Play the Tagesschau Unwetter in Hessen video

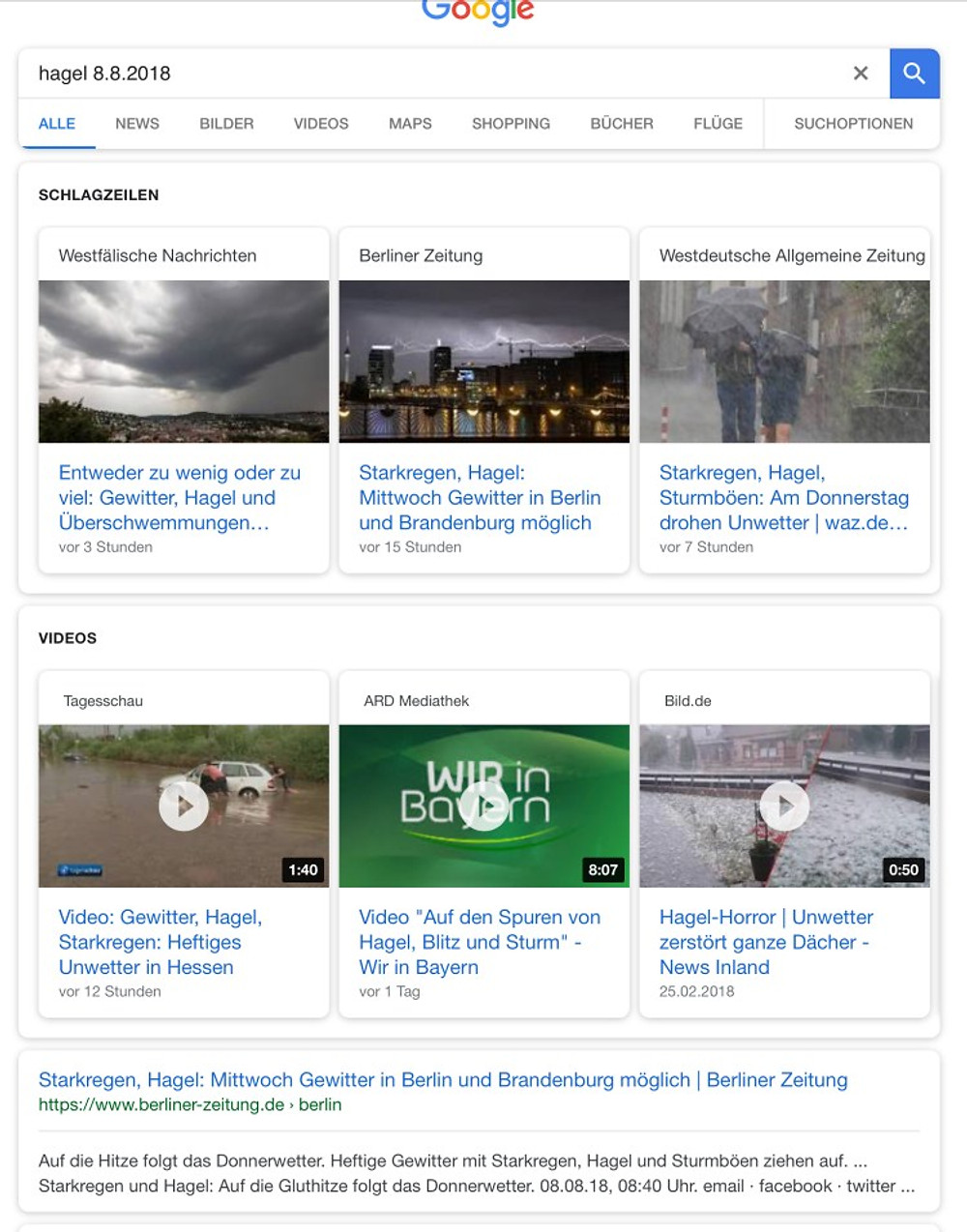[184, 806]
